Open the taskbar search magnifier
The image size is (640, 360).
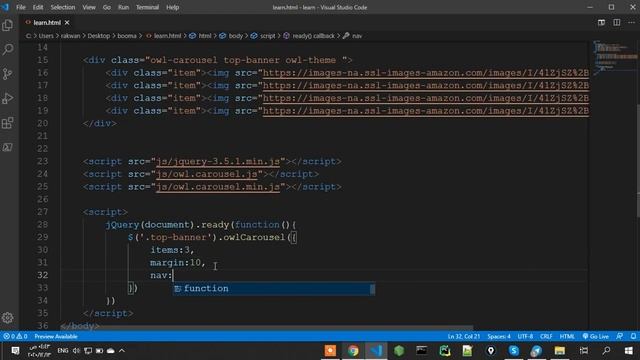point(606,351)
